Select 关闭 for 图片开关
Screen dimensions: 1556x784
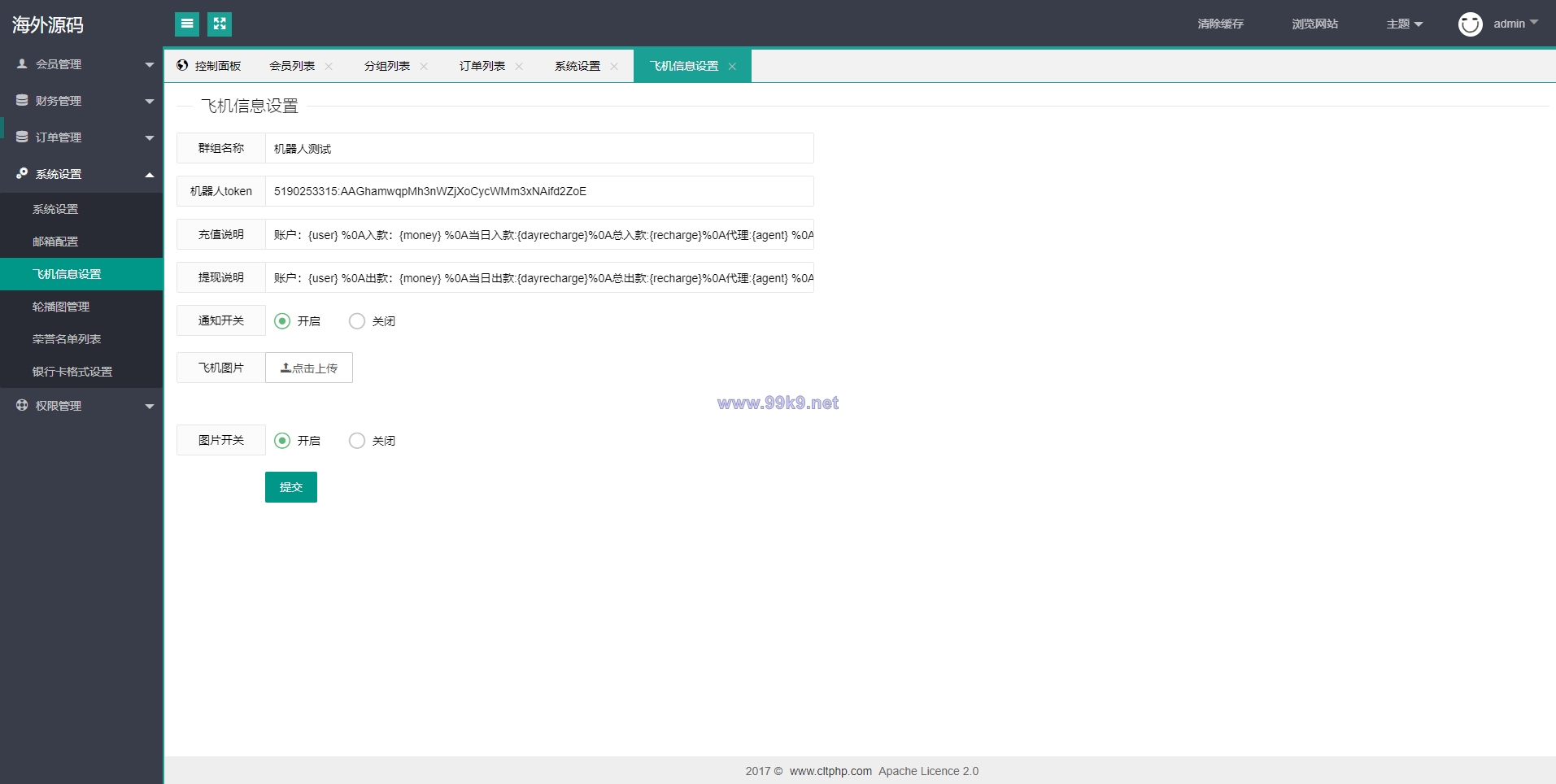(357, 441)
